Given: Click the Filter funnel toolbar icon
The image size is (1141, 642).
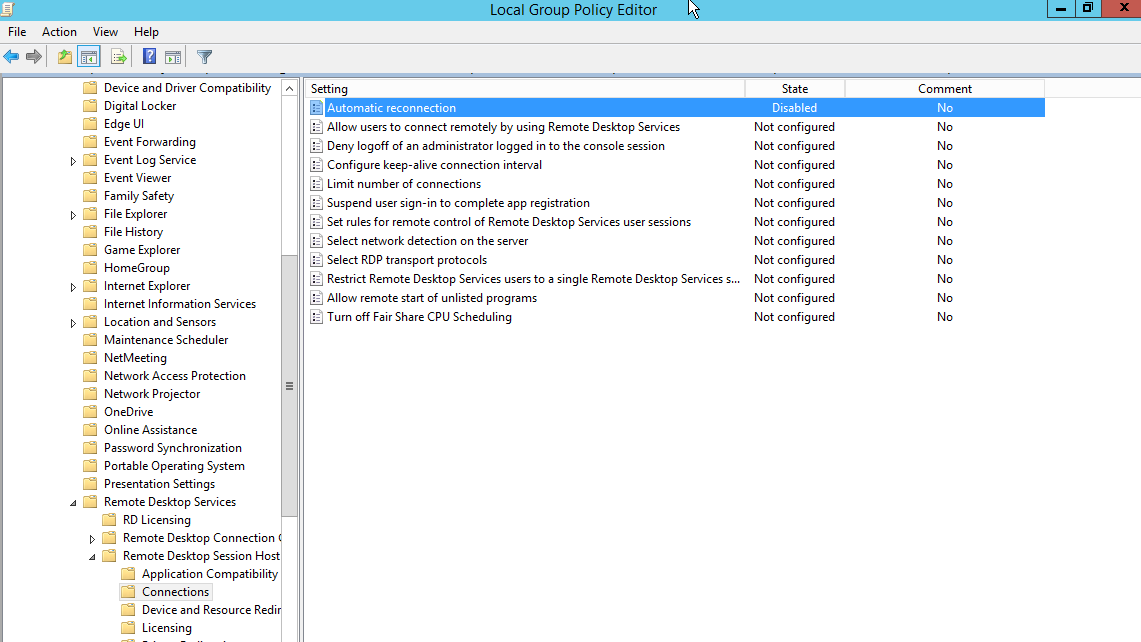Looking at the screenshot, I should pyautogui.click(x=204, y=57).
